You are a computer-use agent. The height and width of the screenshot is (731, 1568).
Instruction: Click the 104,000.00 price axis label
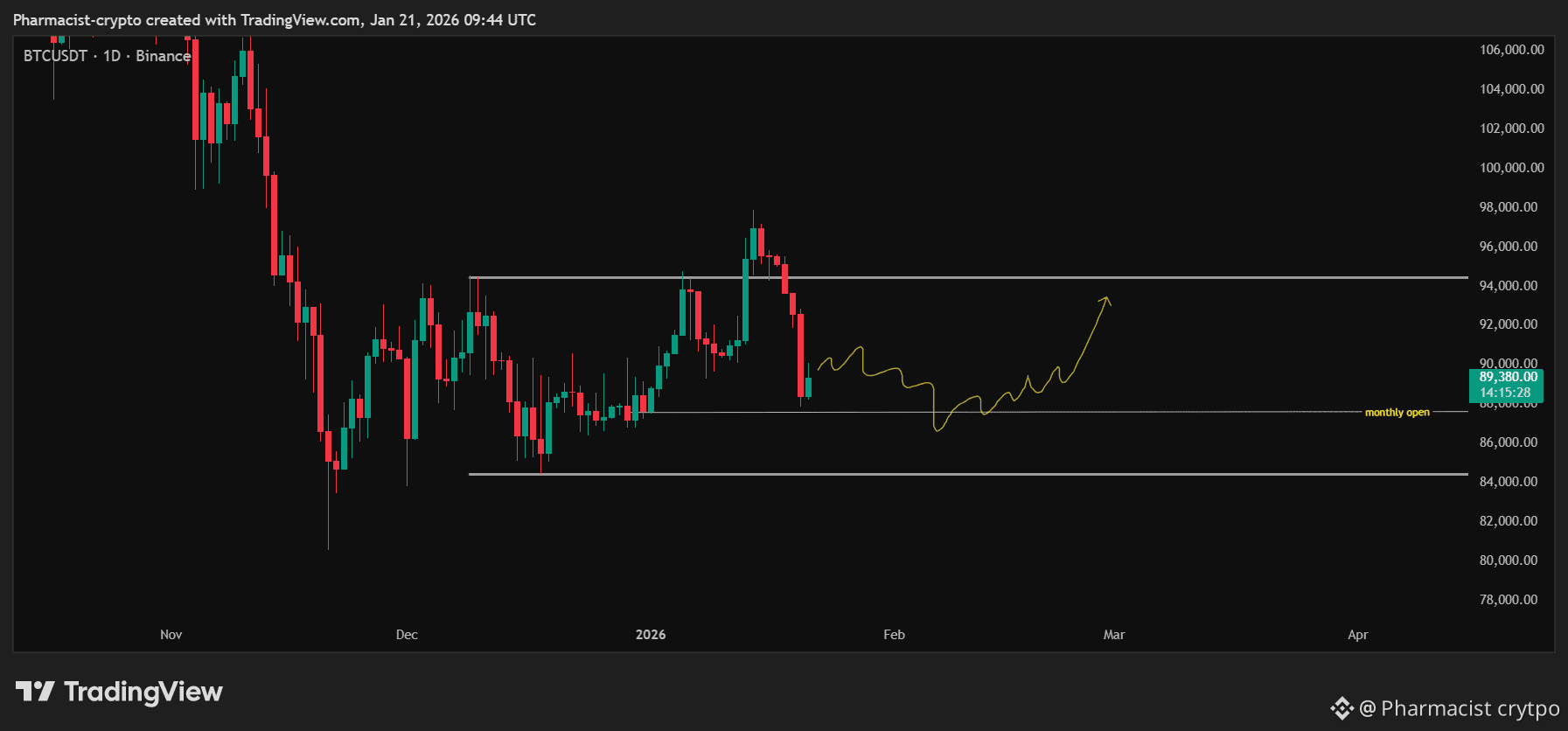1511,89
